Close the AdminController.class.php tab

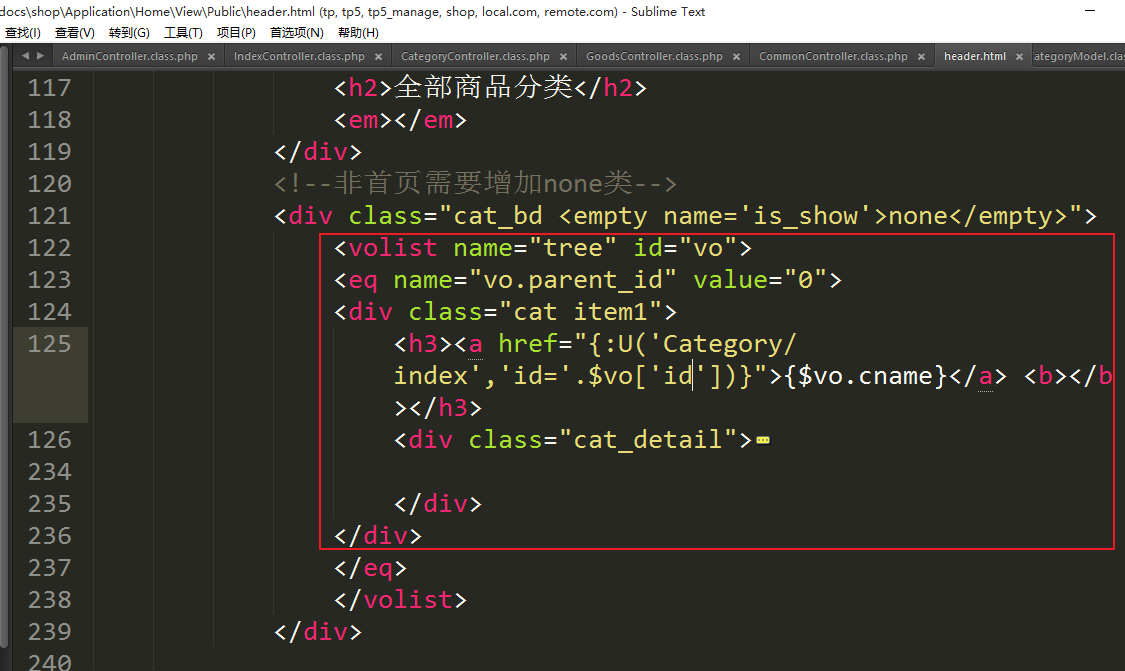tap(211, 57)
